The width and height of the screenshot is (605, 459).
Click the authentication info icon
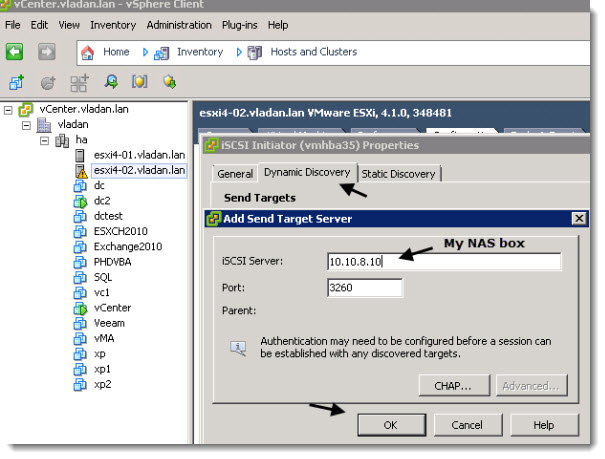(x=238, y=348)
